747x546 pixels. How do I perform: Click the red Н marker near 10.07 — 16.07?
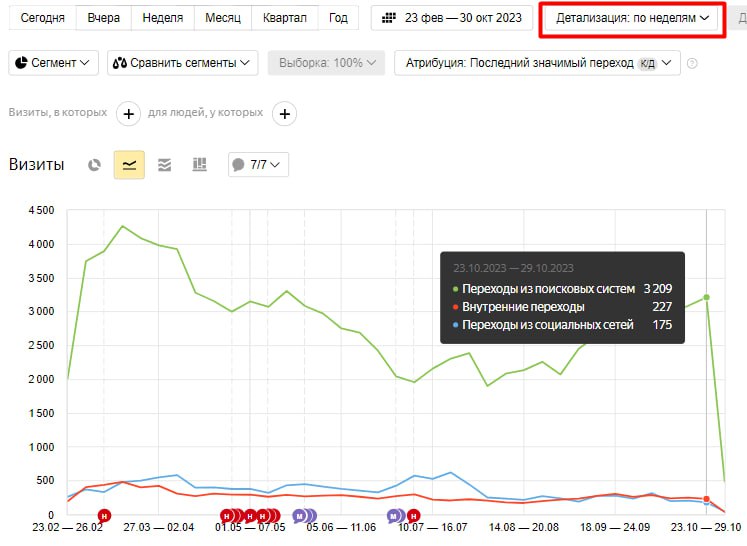(414, 516)
